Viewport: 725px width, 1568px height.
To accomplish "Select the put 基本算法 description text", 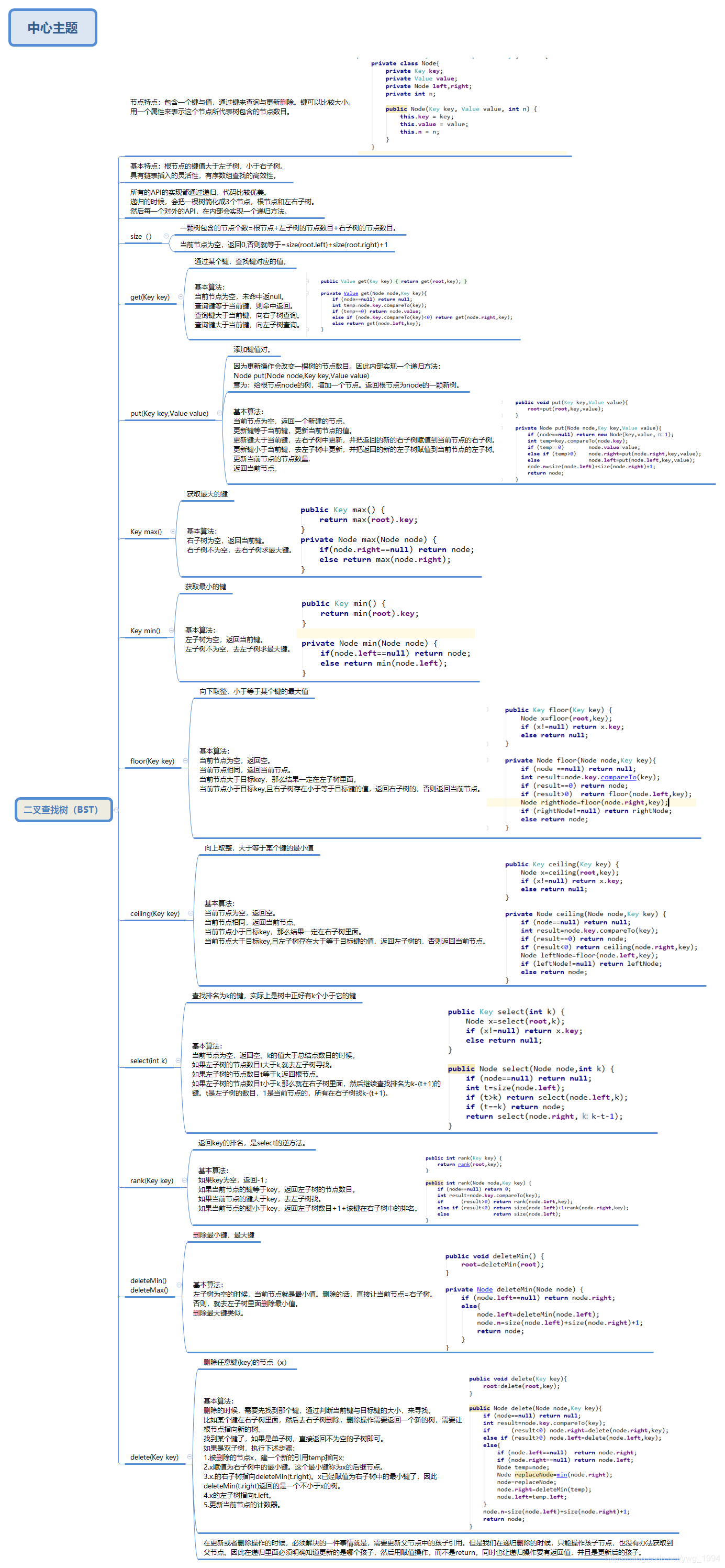I will pos(365,440).
